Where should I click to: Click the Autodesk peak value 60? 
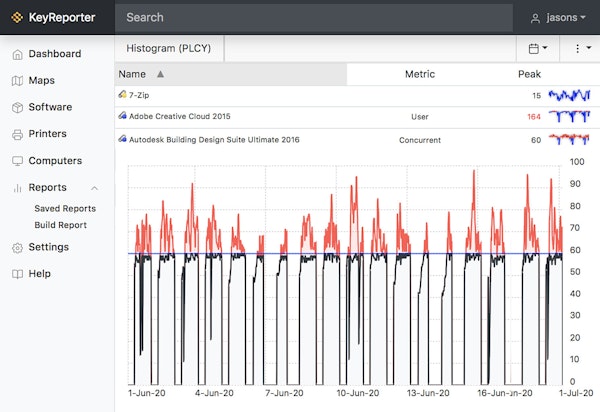tap(536, 140)
